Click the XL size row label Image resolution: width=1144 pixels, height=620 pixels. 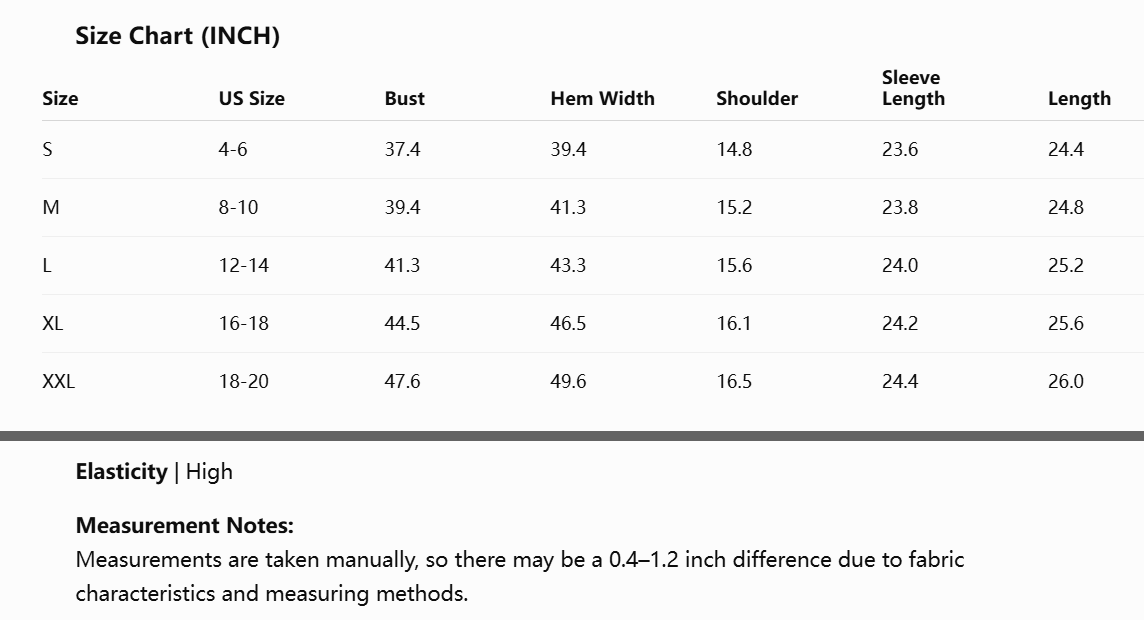pyautogui.click(x=53, y=323)
